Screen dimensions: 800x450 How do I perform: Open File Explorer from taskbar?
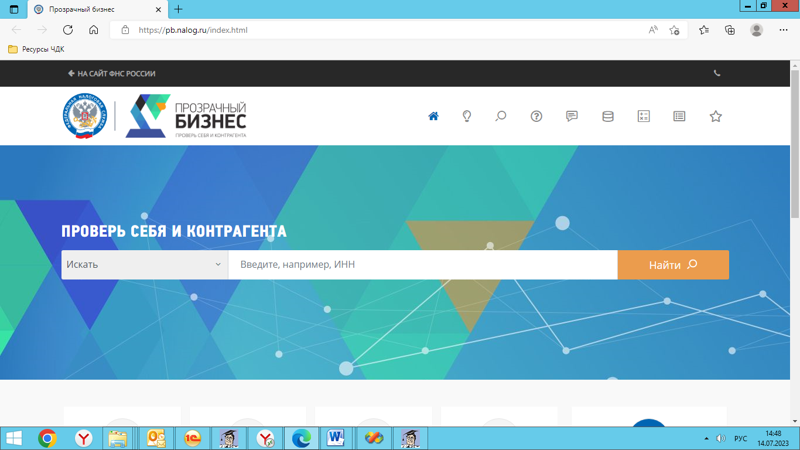point(117,438)
